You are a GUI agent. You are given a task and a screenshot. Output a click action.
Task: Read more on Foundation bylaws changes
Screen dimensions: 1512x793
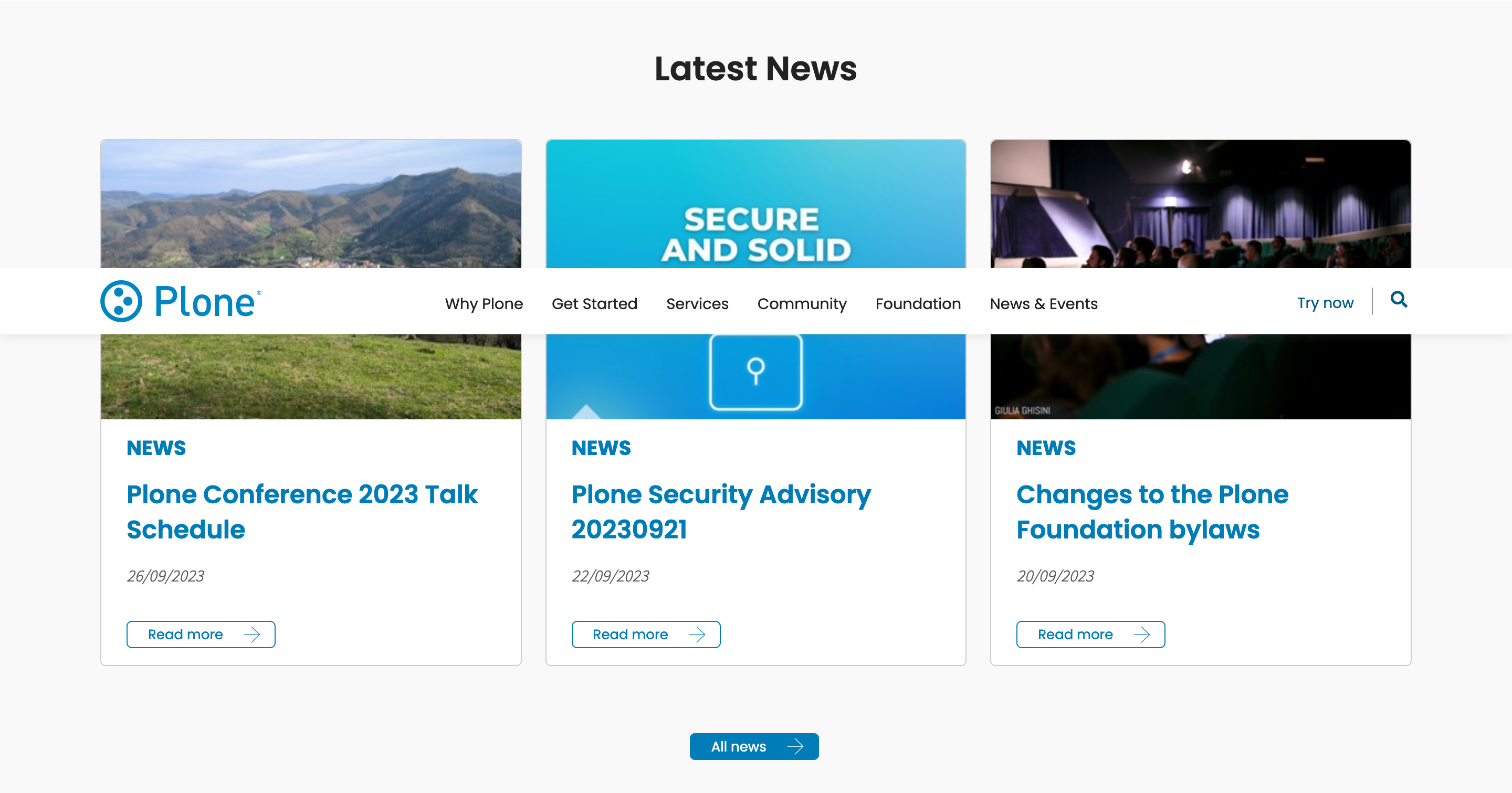point(1090,634)
